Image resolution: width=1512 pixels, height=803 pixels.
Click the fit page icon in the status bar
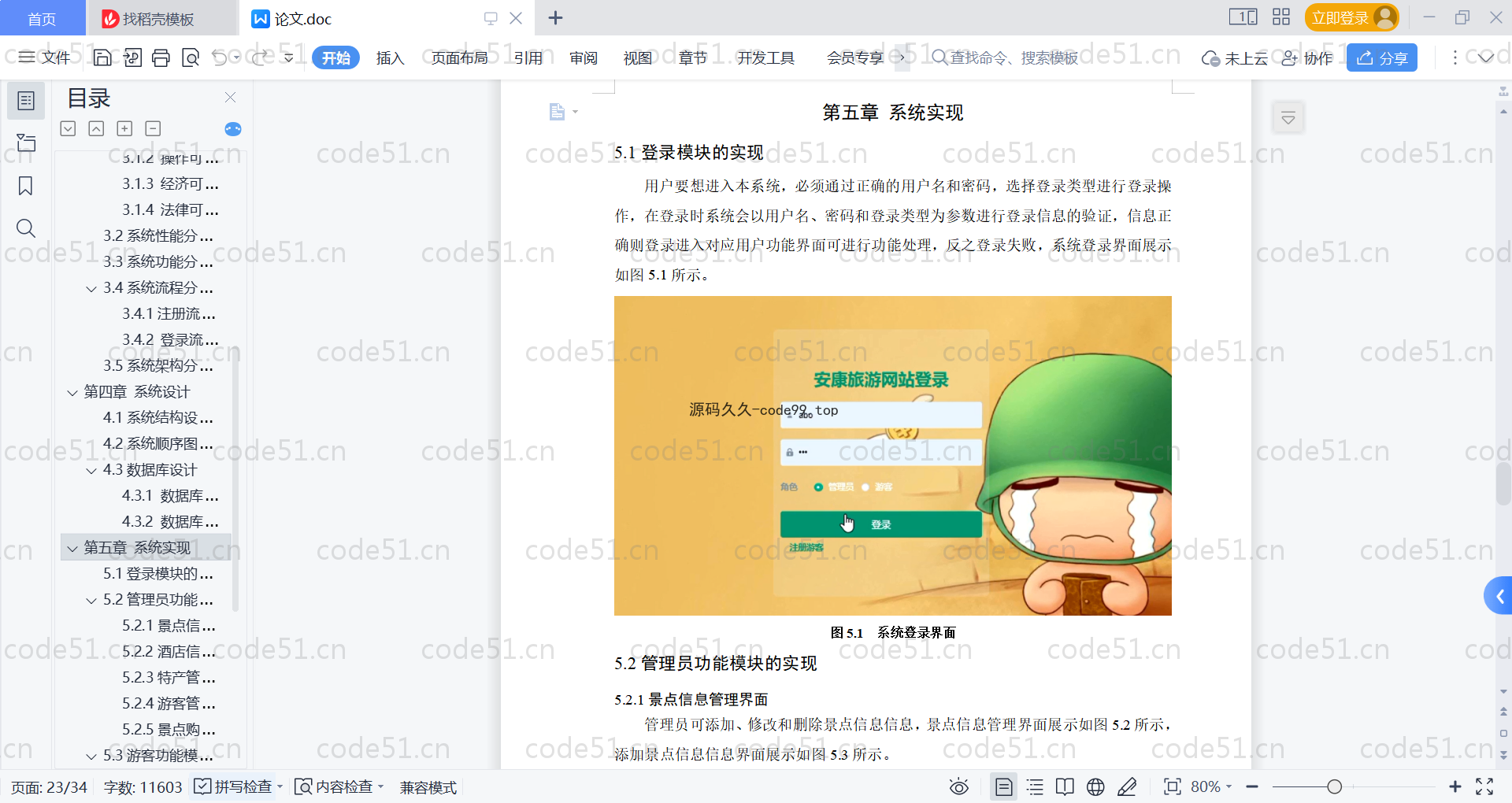1172,786
